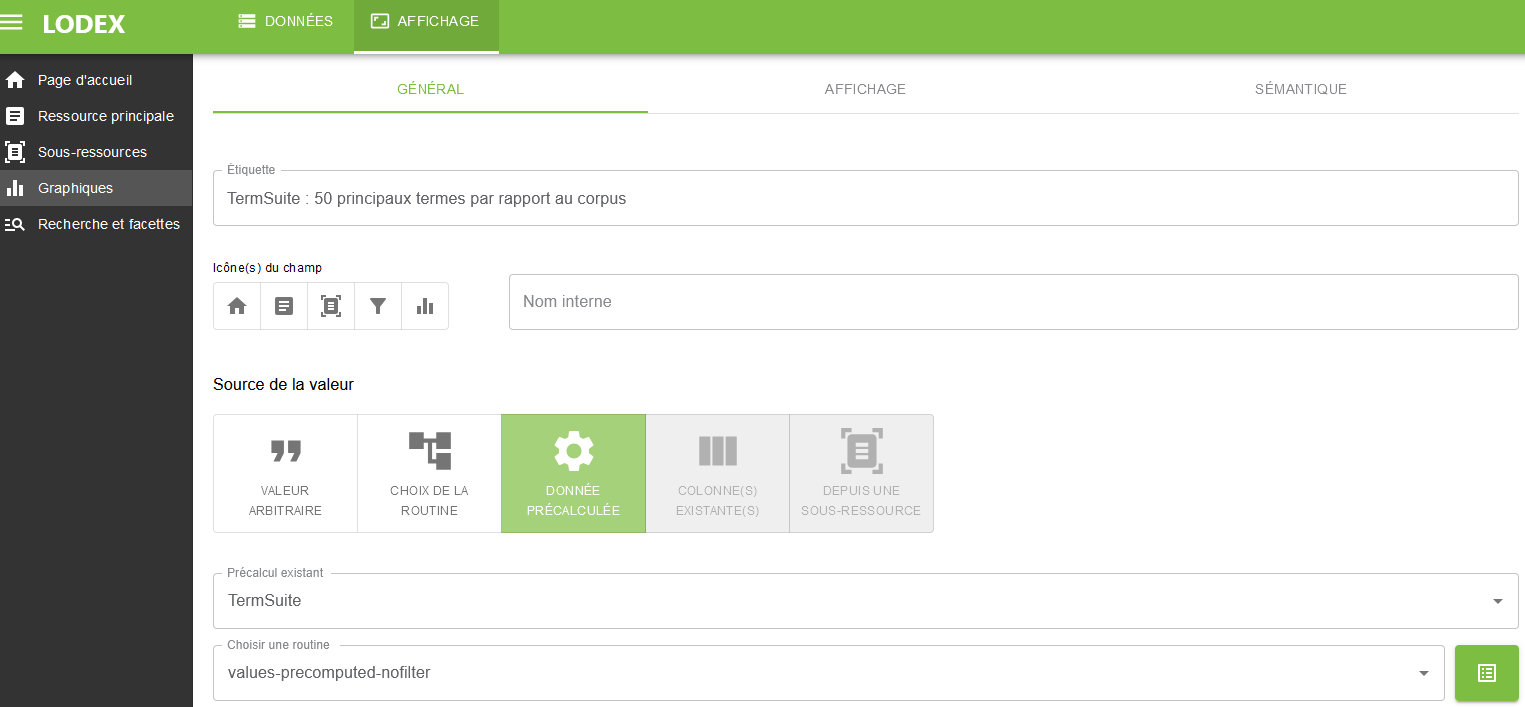Select Choix de la routine source
Image resolution: width=1525 pixels, height=707 pixels.
429,473
